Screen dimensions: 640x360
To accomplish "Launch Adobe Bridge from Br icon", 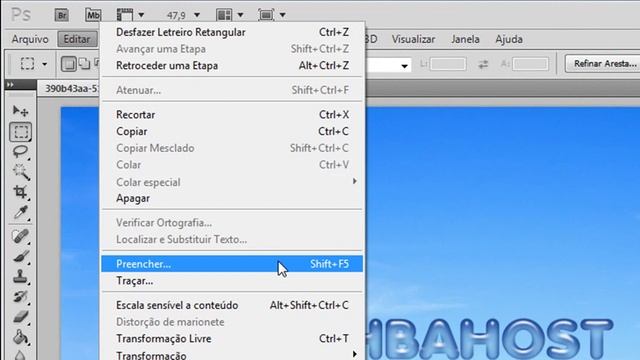I will (62, 15).
